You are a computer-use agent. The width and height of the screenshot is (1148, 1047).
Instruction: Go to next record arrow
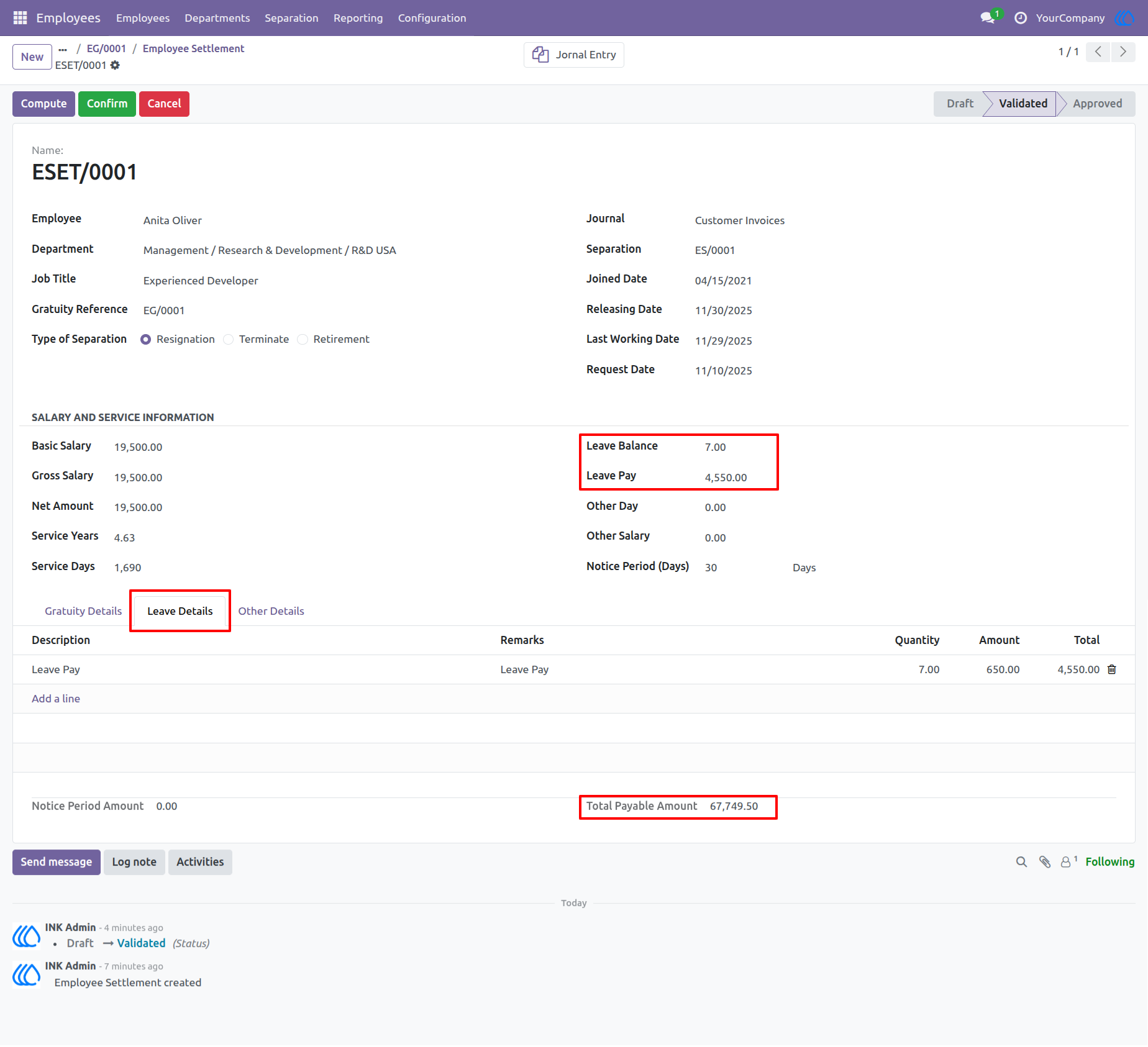pos(1123,52)
